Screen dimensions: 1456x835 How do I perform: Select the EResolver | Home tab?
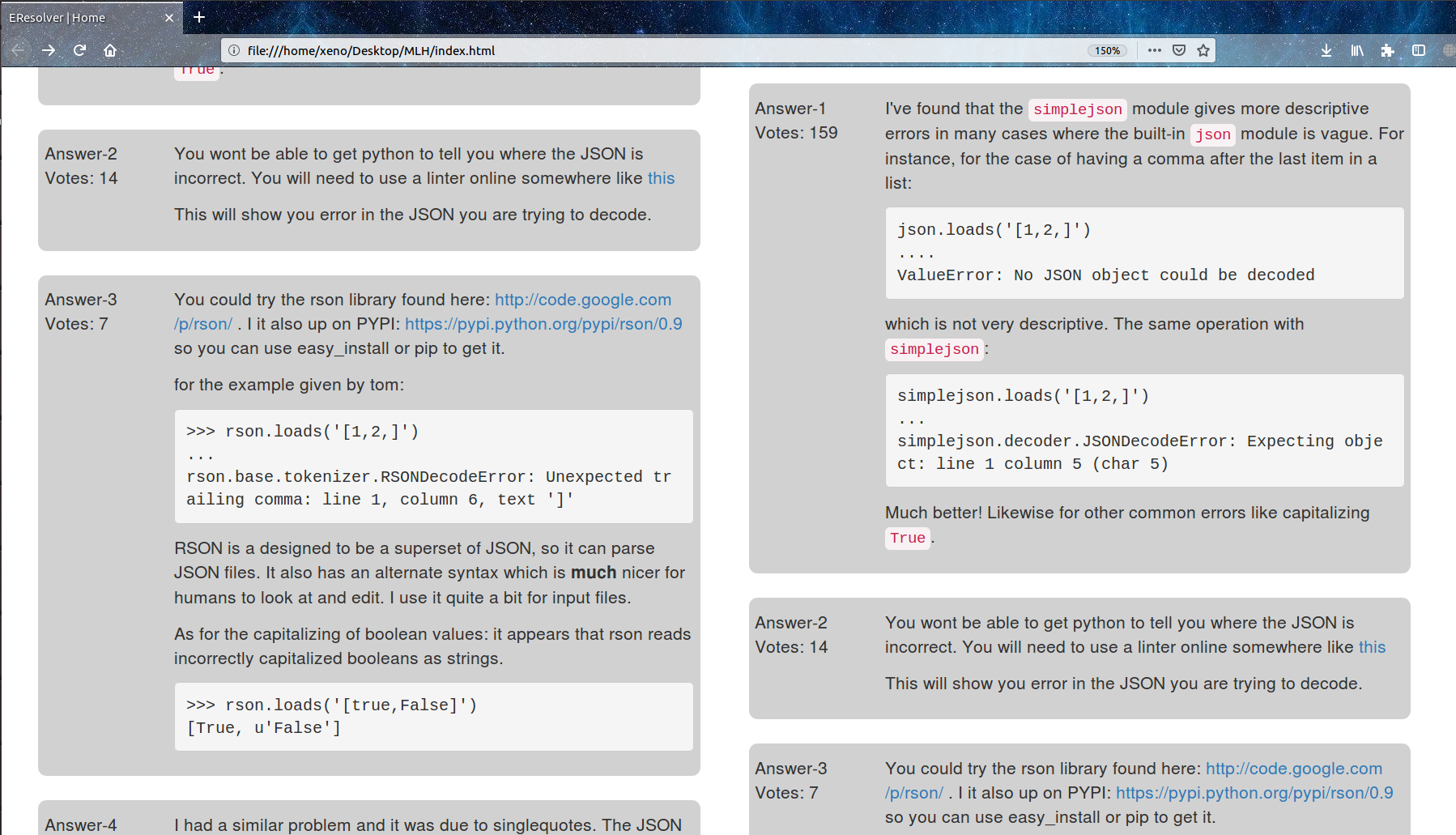[91, 18]
